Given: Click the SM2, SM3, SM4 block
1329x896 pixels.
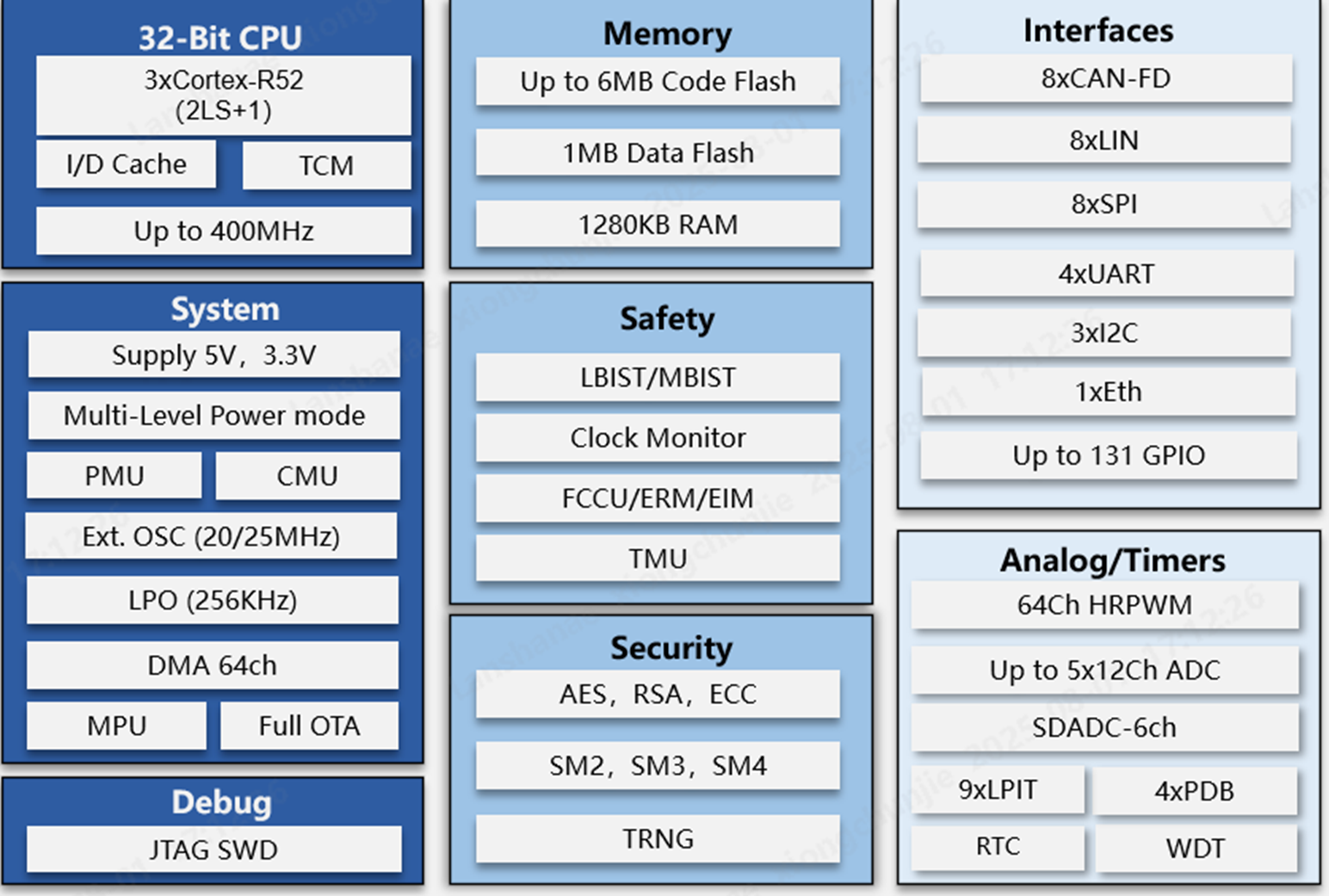Looking at the screenshot, I should pos(658,766).
